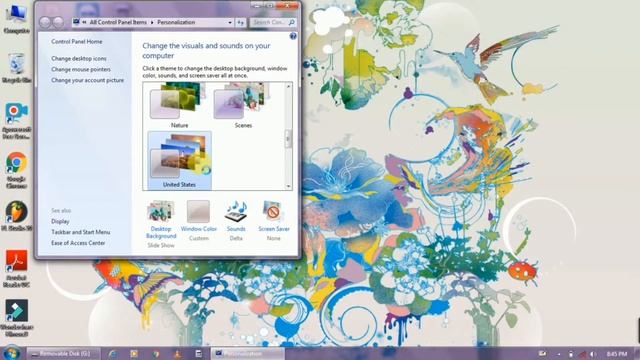Open Window Color custom settings
This screenshot has width=640, height=360.
click(x=199, y=220)
